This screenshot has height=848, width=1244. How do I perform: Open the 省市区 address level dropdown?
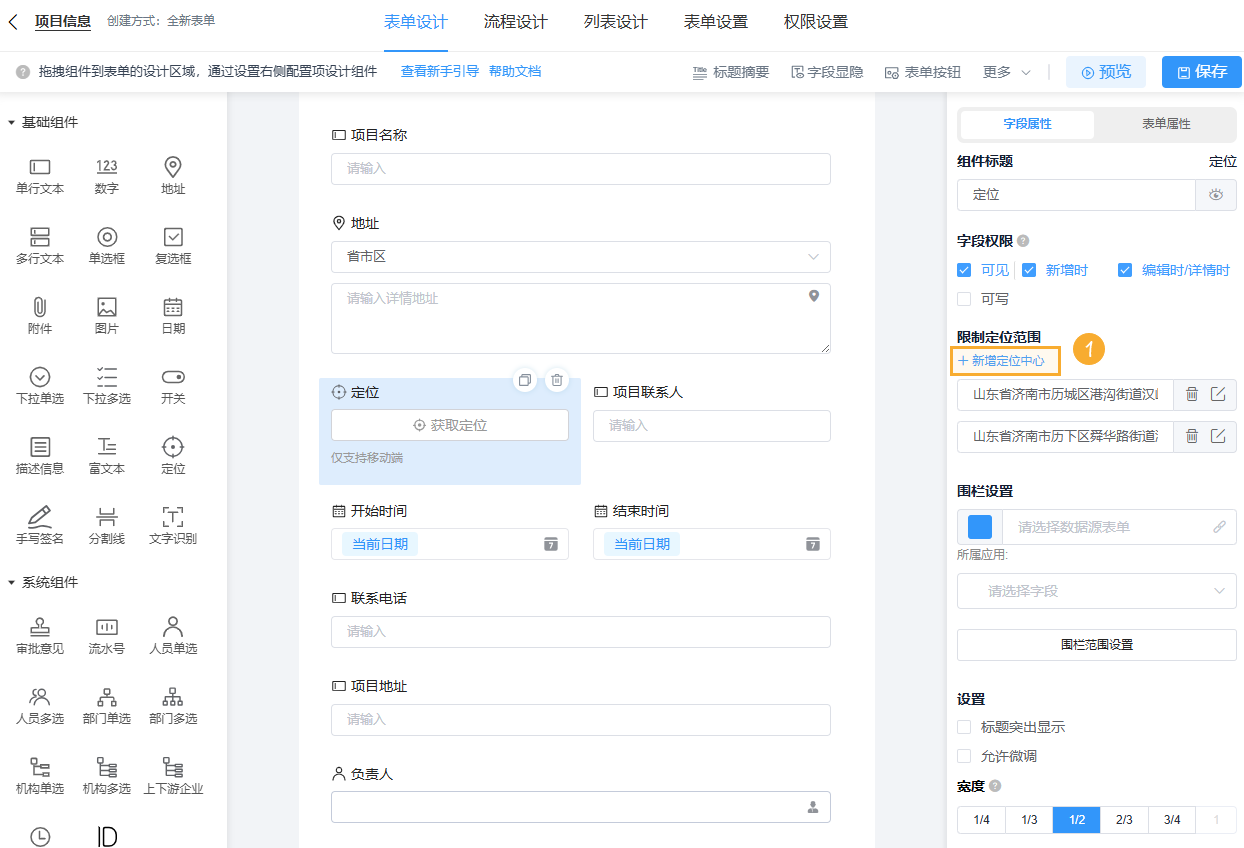click(x=580, y=257)
